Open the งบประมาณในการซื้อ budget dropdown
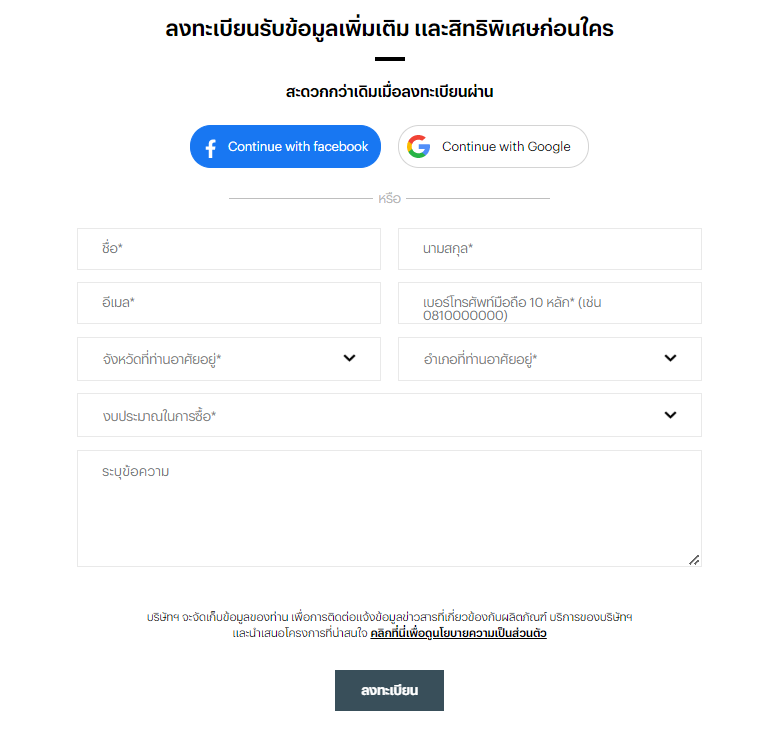The height and width of the screenshot is (729, 781). (x=390, y=415)
